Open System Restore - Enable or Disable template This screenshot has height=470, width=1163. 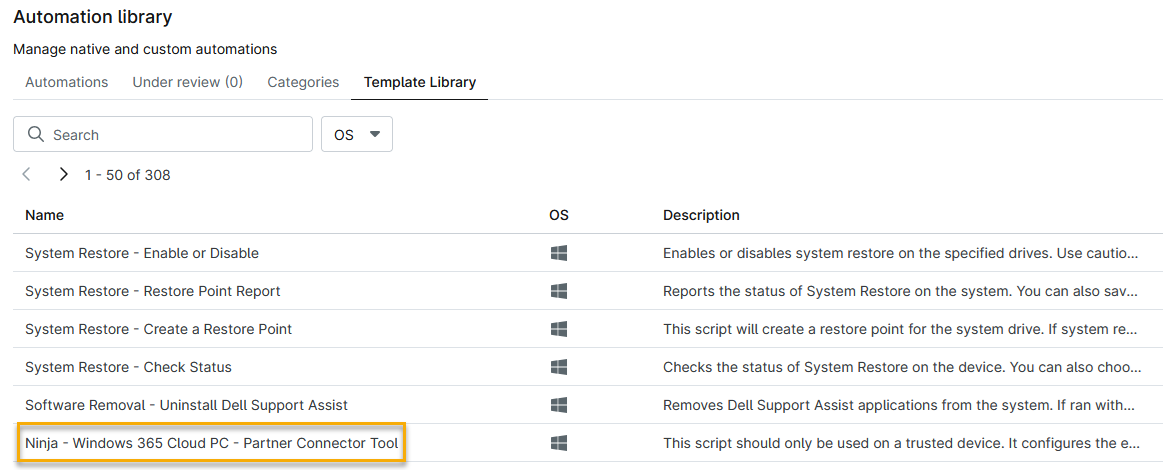coord(142,254)
